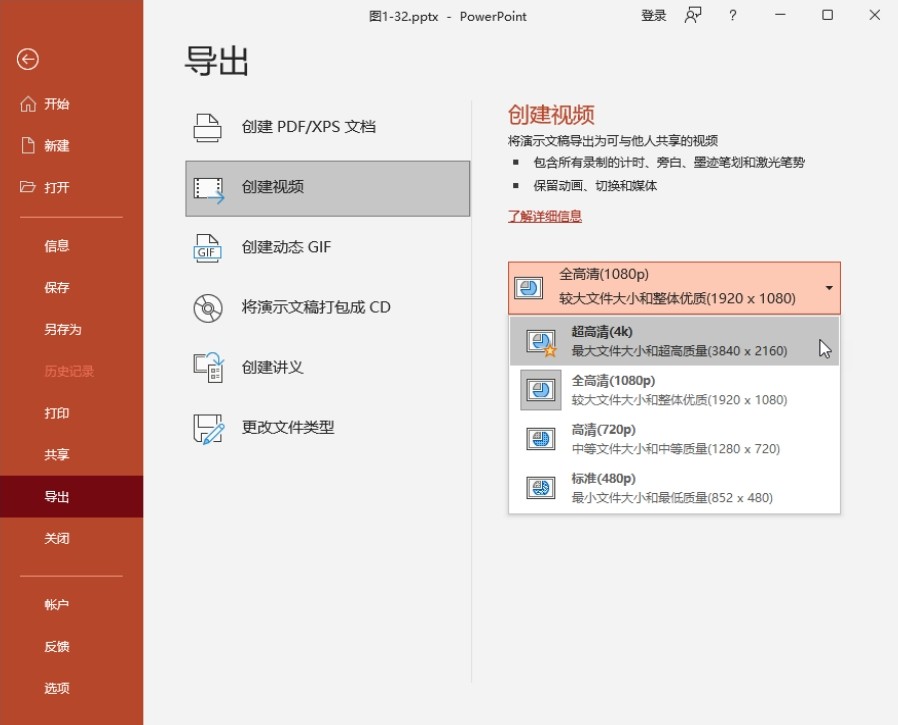Image resolution: width=898 pixels, height=725 pixels.
Task: Click the 了解详细信息 link
Action: click(545, 216)
